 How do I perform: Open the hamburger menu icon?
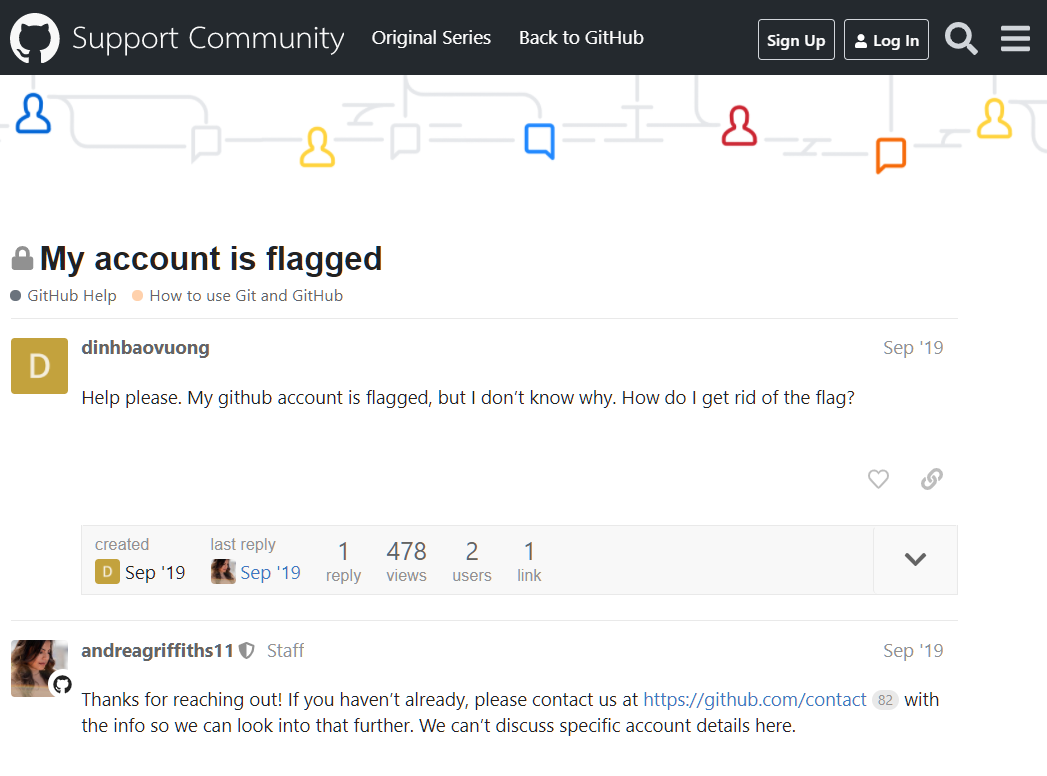pyautogui.click(x=1015, y=39)
